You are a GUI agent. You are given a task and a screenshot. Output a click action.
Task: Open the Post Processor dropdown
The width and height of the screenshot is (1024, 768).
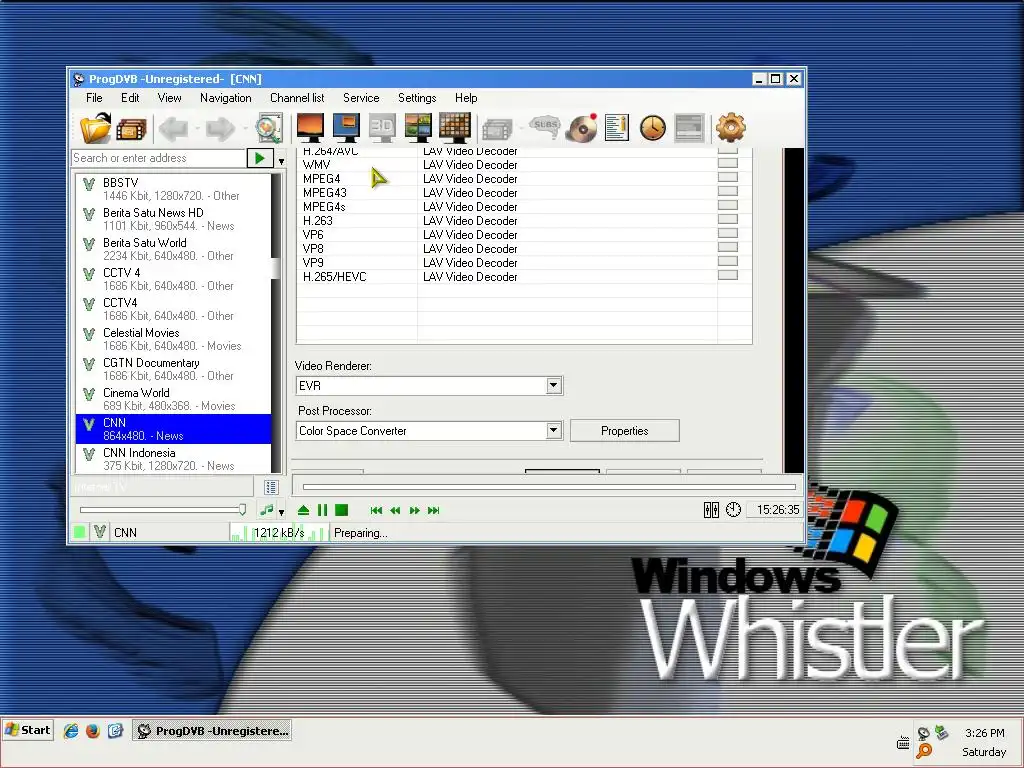[553, 430]
